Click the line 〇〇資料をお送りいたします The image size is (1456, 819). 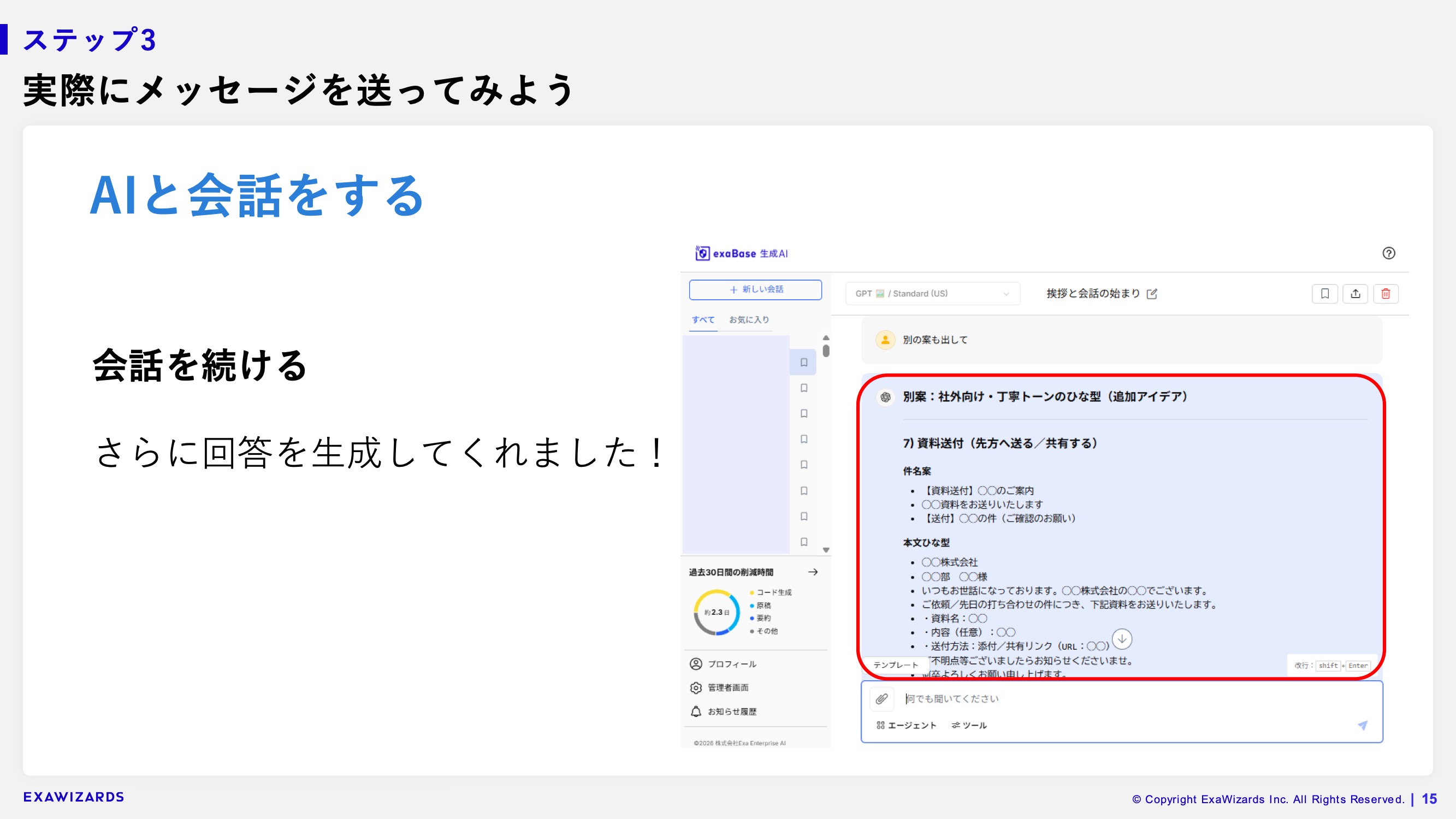(x=982, y=504)
